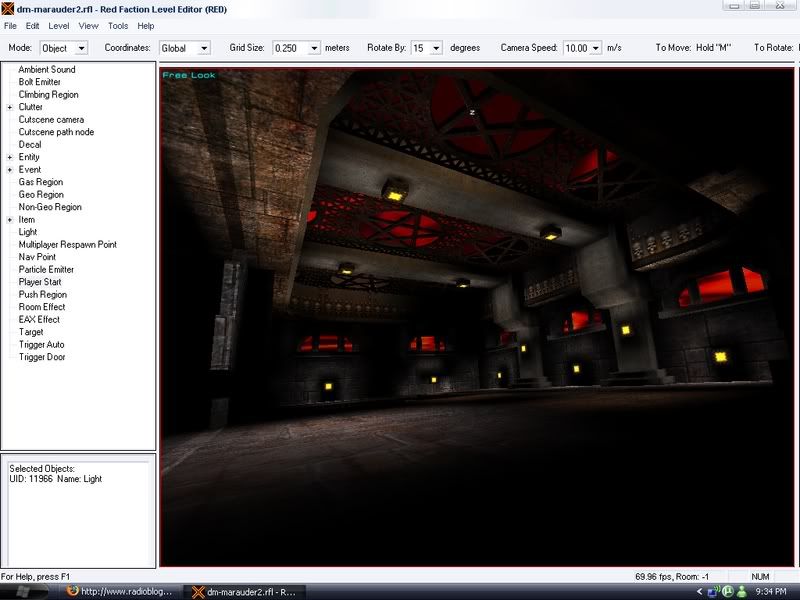The height and width of the screenshot is (600, 800).
Task: Click the messenger person tray icon
Action: [742, 592]
